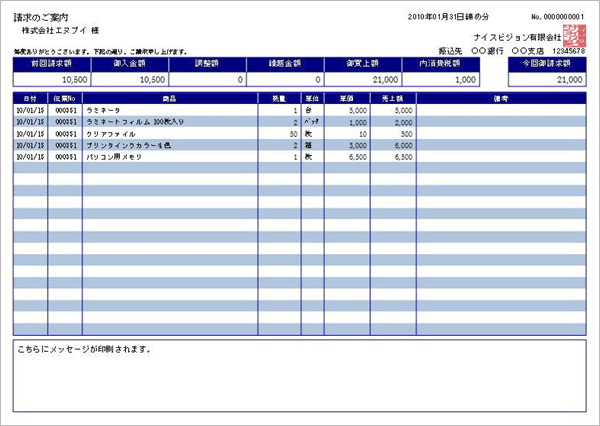Click the sales amount 5,000 for ラミネータ

tap(404, 111)
